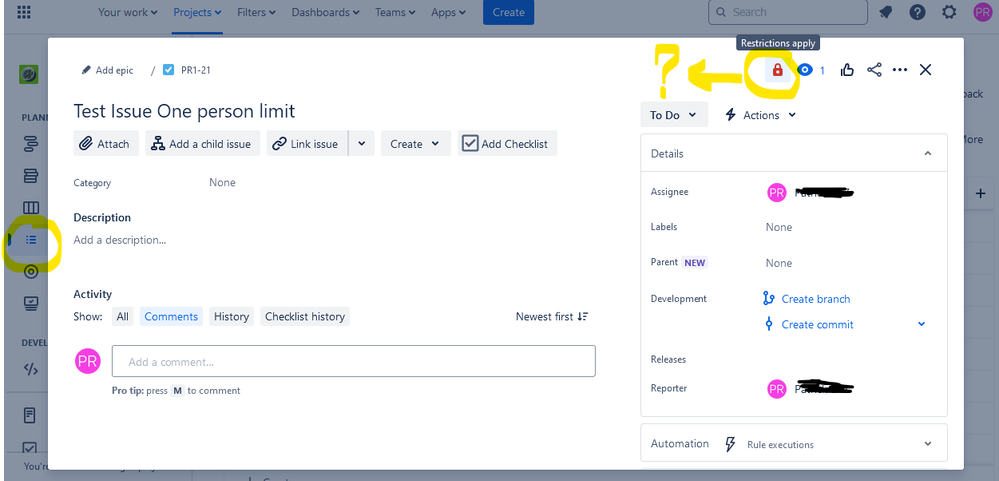
Task: Toggle the watch eye icon
Action: click(x=805, y=70)
